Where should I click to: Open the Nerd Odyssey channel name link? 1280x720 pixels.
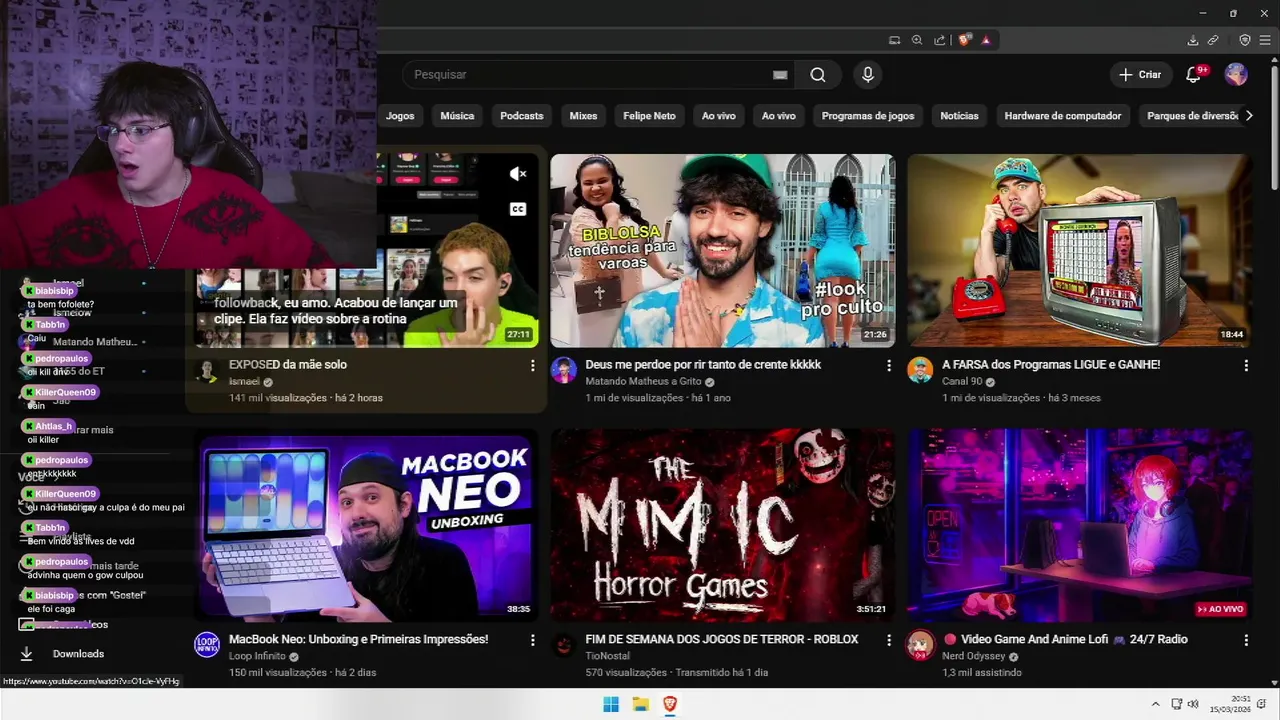974,657
